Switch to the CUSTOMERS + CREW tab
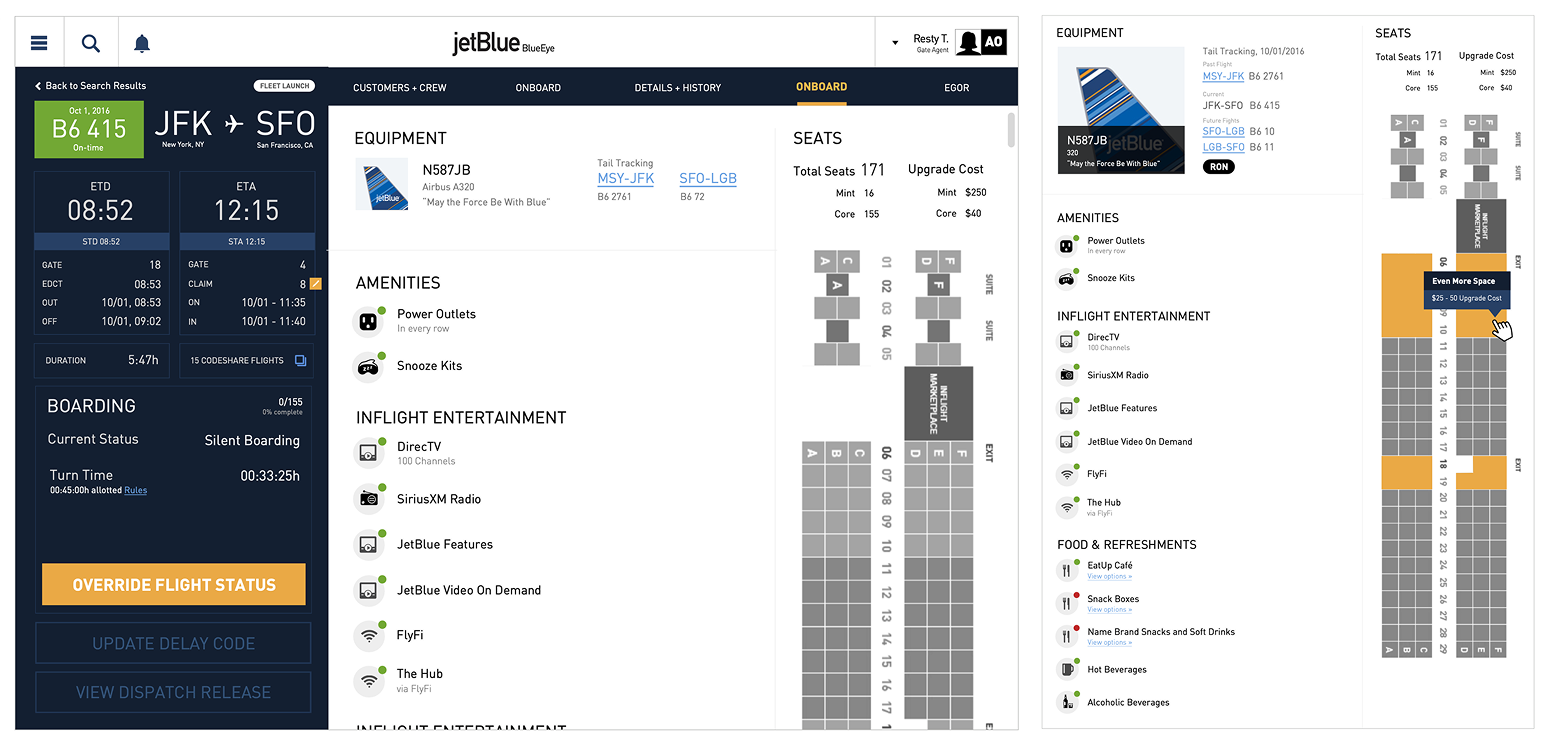Viewport: 1565px width, 750px height. coord(400,88)
